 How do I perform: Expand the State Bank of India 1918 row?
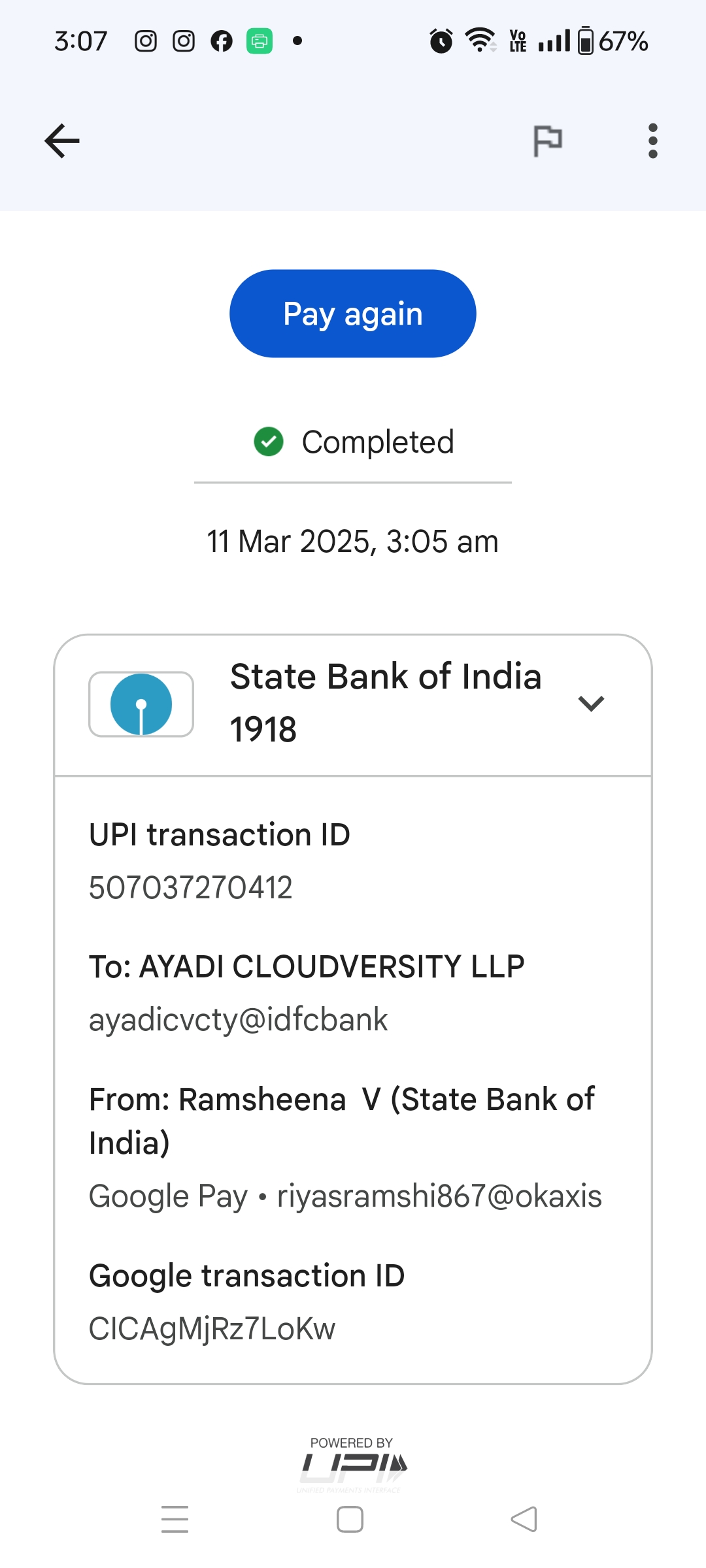pyautogui.click(x=386, y=704)
